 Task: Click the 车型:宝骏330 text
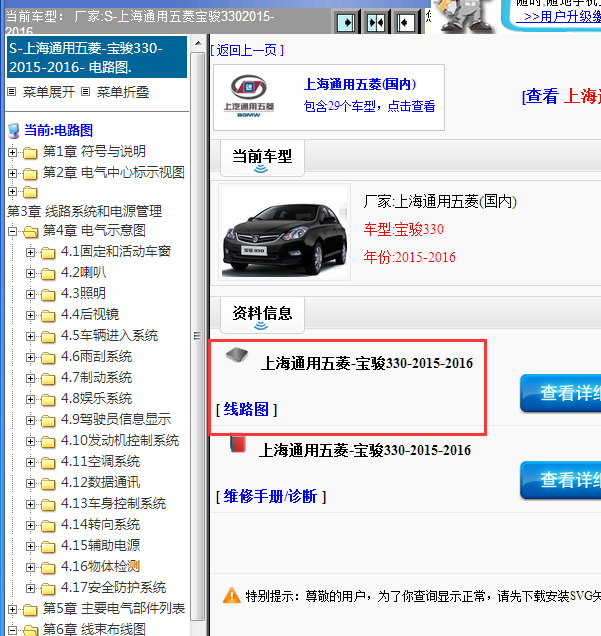point(404,229)
